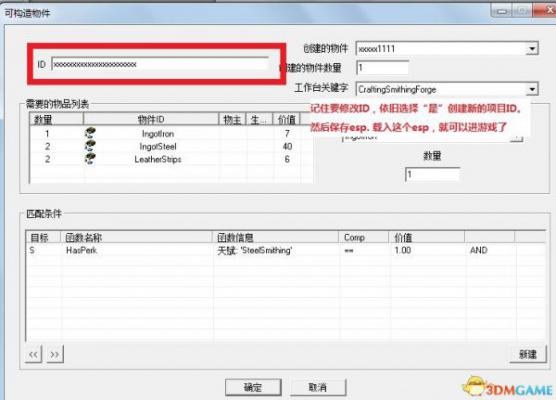The image size is (556, 400).
Task: Select the HasPerk condition row
Action: [285, 250]
